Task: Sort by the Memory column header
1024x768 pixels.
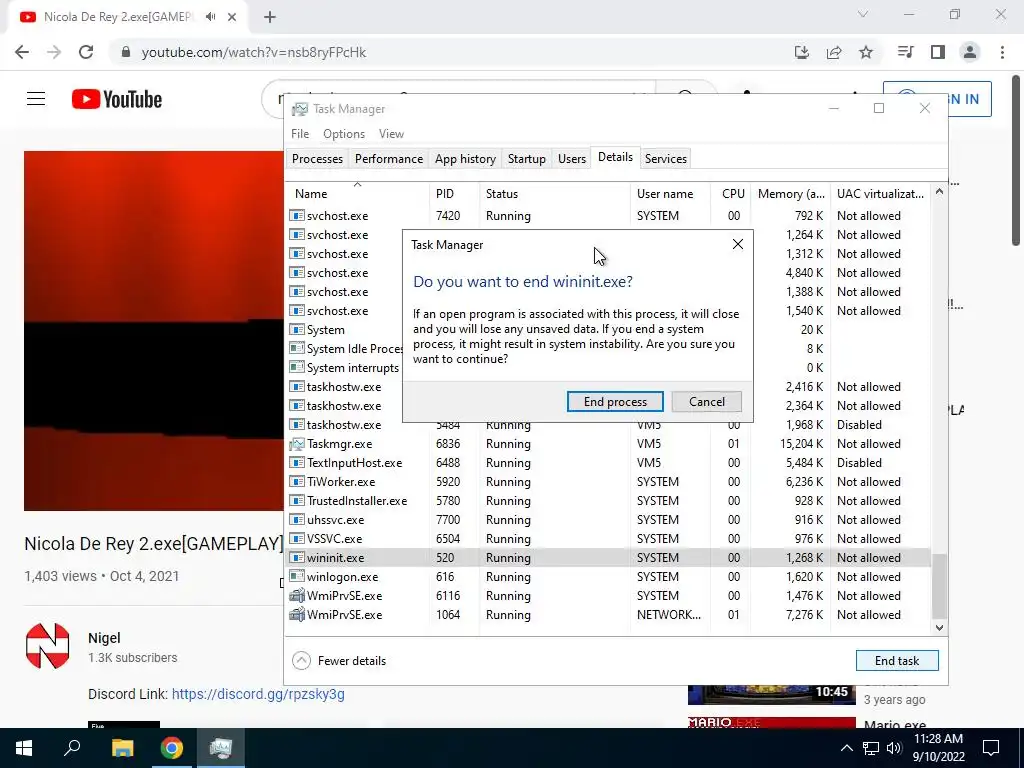Action: point(790,193)
